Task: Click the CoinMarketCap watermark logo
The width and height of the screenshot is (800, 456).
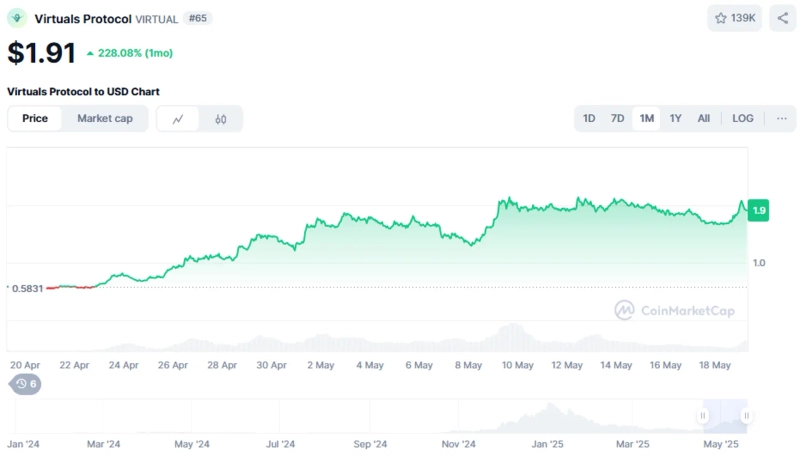Action: click(674, 310)
